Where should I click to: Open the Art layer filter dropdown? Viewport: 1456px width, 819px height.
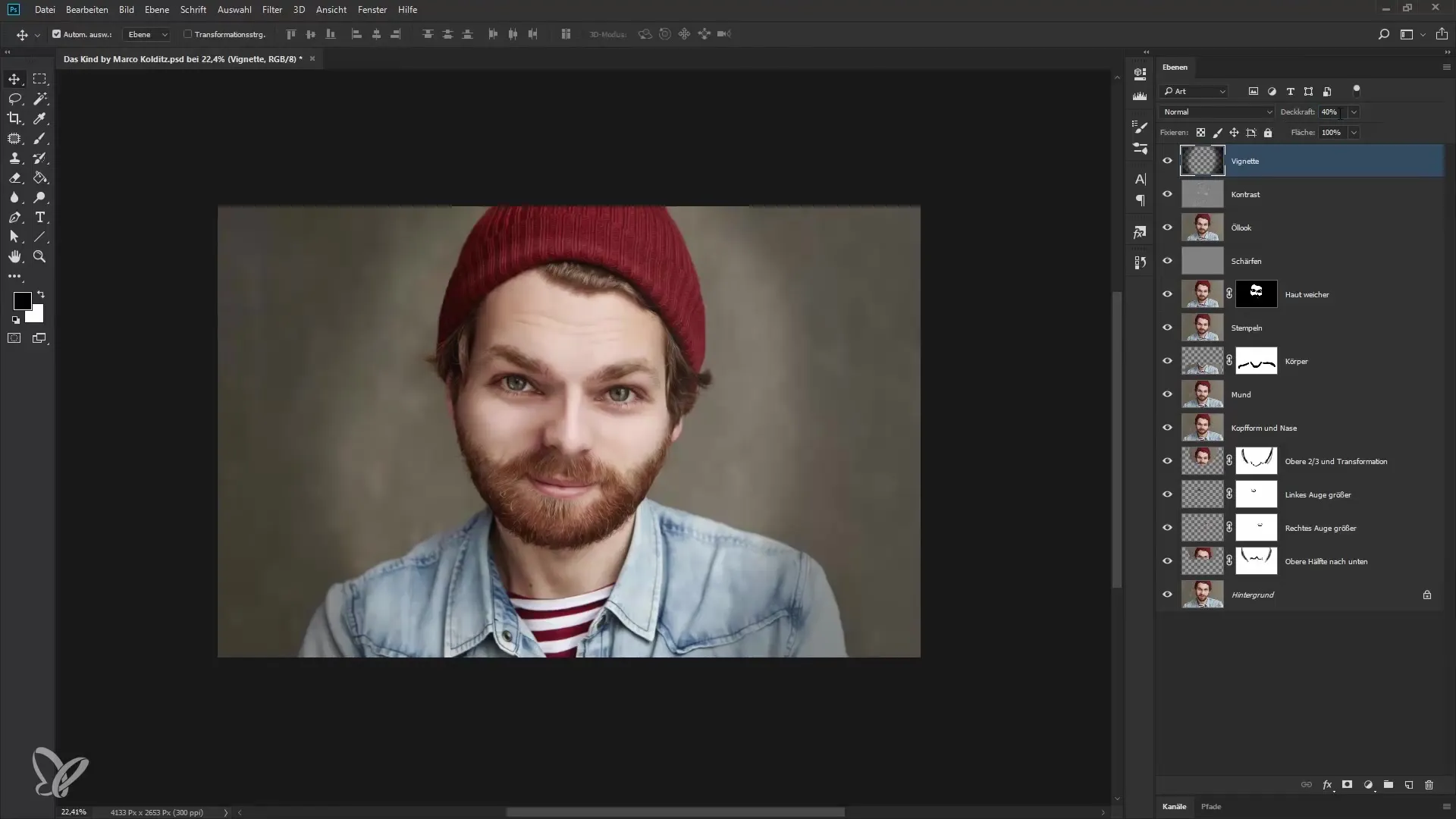[x=1194, y=91]
